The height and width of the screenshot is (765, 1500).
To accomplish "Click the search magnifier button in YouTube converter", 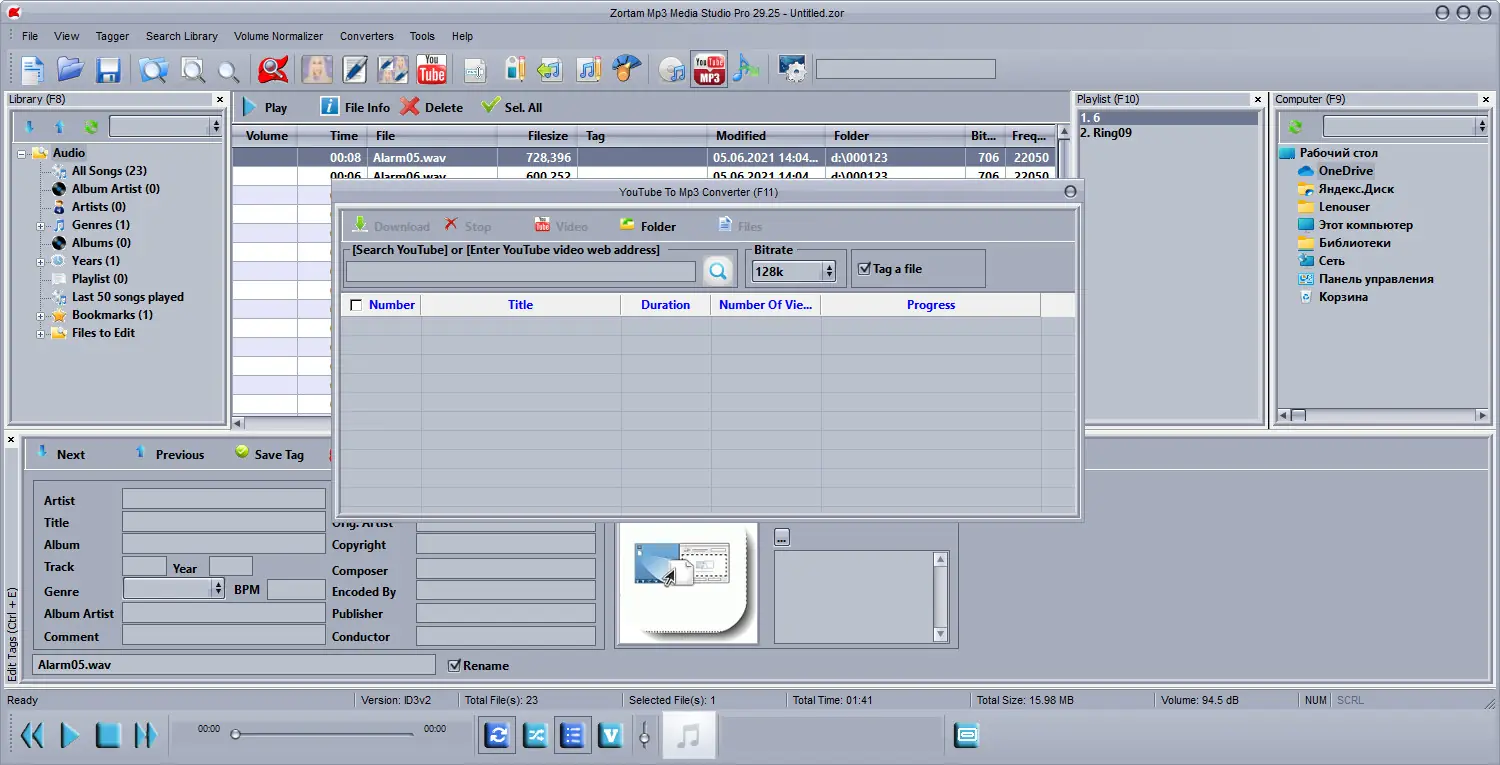I will point(718,270).
